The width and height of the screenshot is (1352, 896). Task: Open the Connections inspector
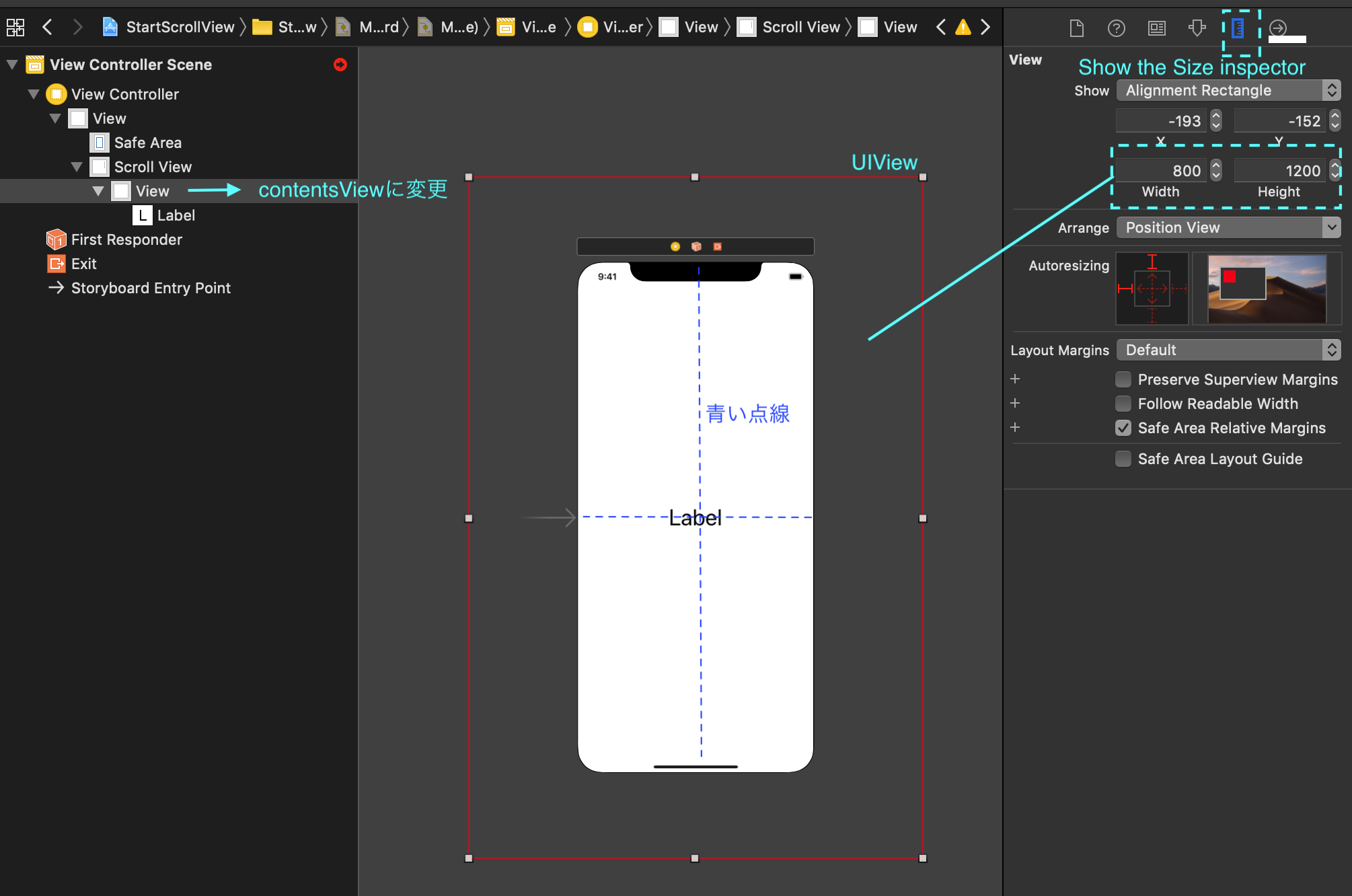point(1277,28)
